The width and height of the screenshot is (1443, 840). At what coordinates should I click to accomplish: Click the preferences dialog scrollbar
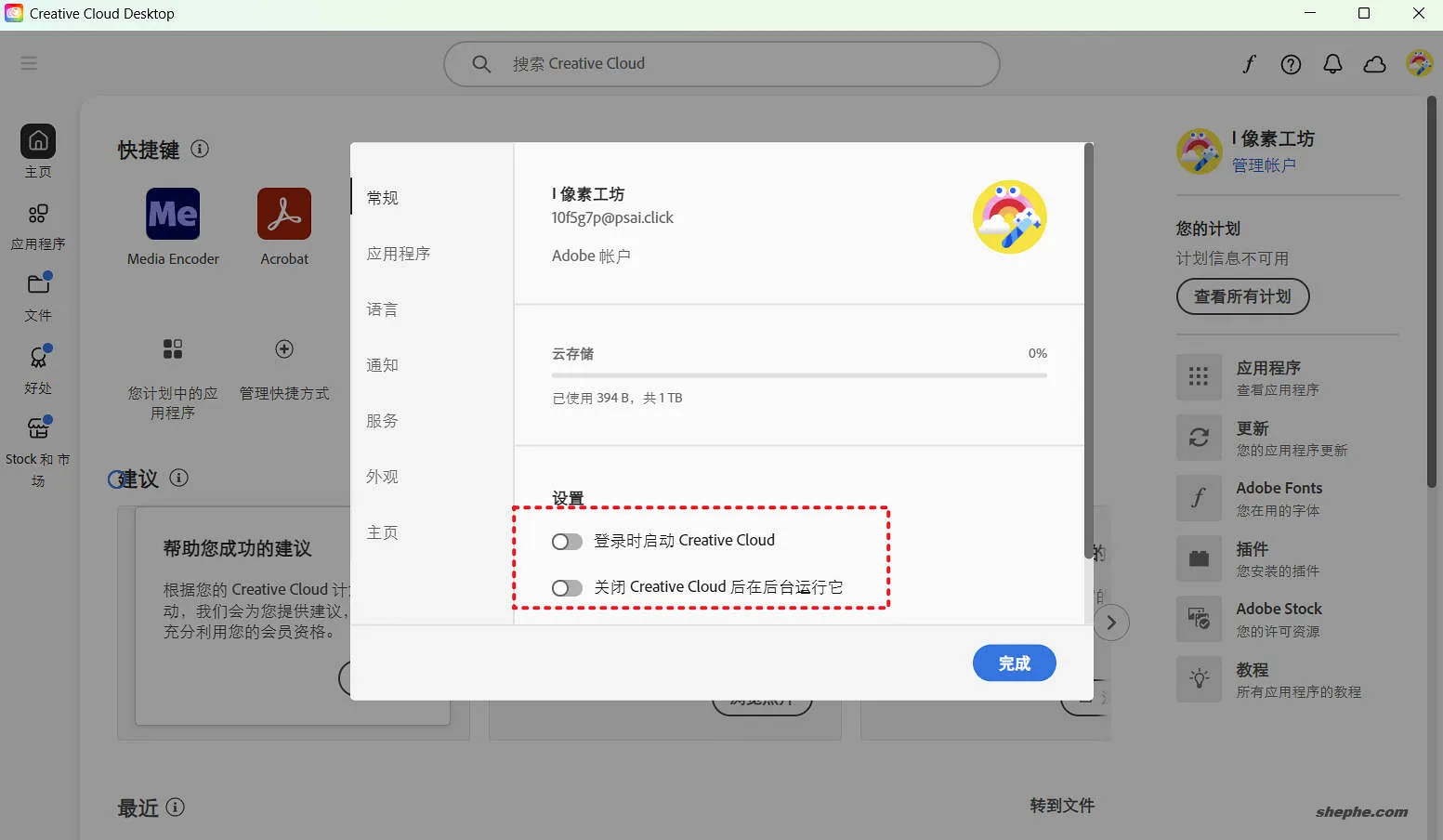[x=1089, y=350]
